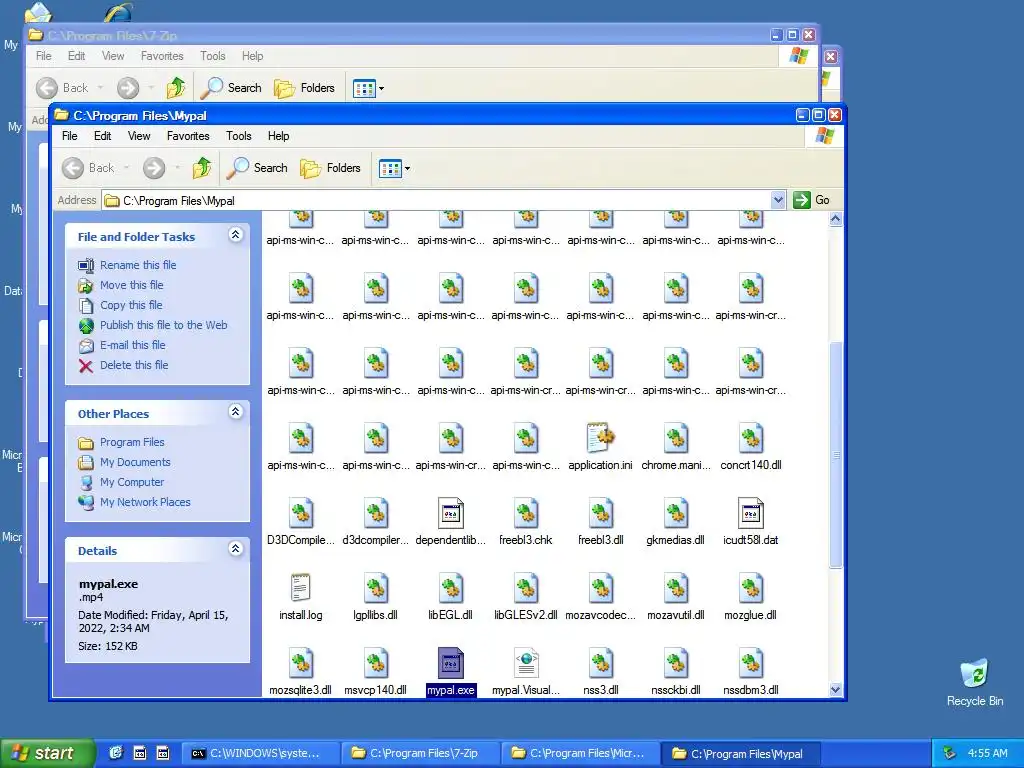Open the Back history dropdown in Mypal window
This screenshot has width=1024, height=768.
pos(127,168)
